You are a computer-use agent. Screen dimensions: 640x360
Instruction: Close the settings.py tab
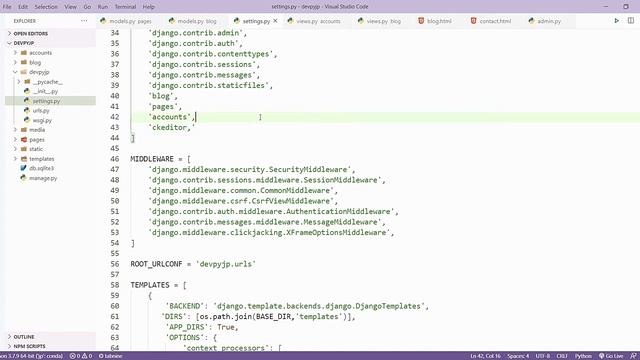pos(276,21)
